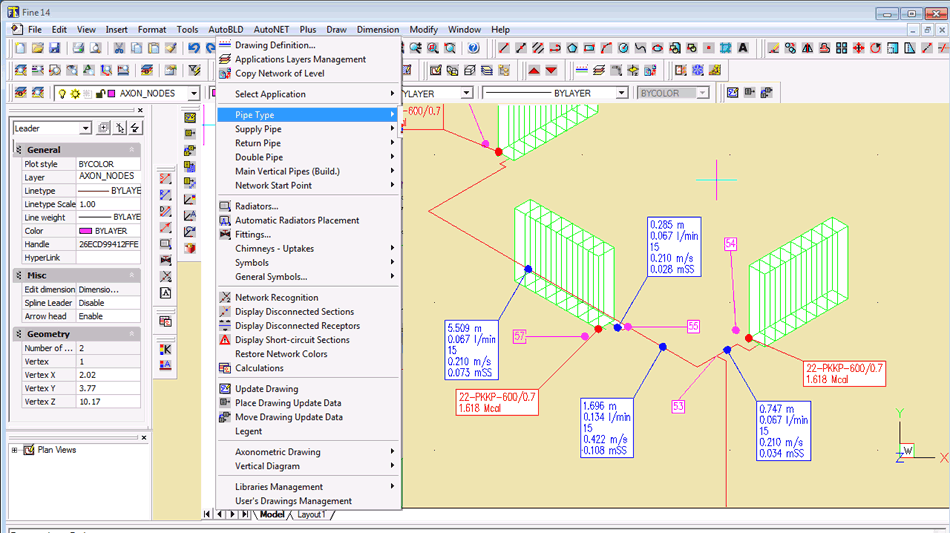
Task: Click the magenta Color BYLAYER swatch
Action: pyautogui.click(x=86, y=231)
